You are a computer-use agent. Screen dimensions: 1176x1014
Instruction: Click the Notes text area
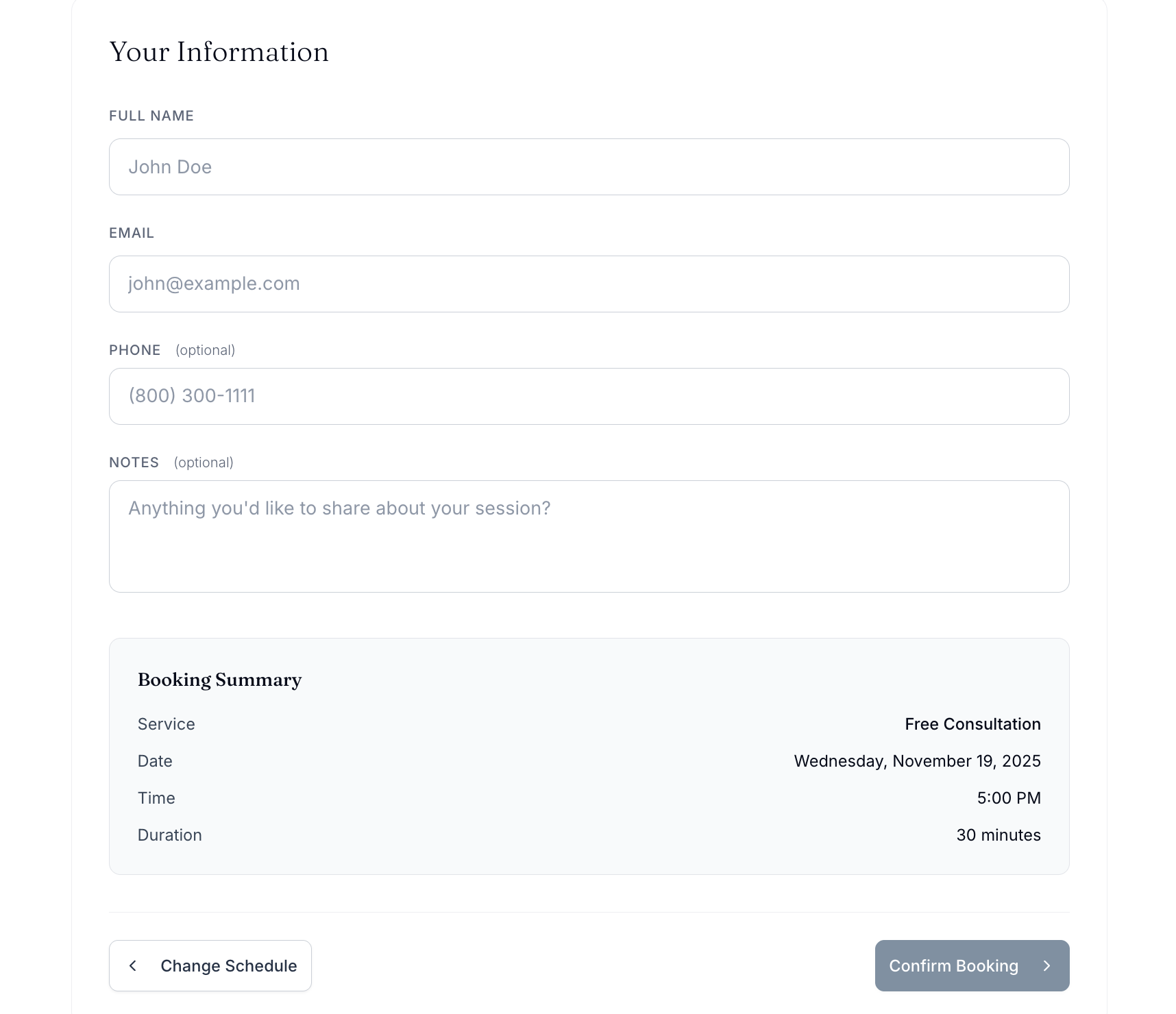point(588,536)
